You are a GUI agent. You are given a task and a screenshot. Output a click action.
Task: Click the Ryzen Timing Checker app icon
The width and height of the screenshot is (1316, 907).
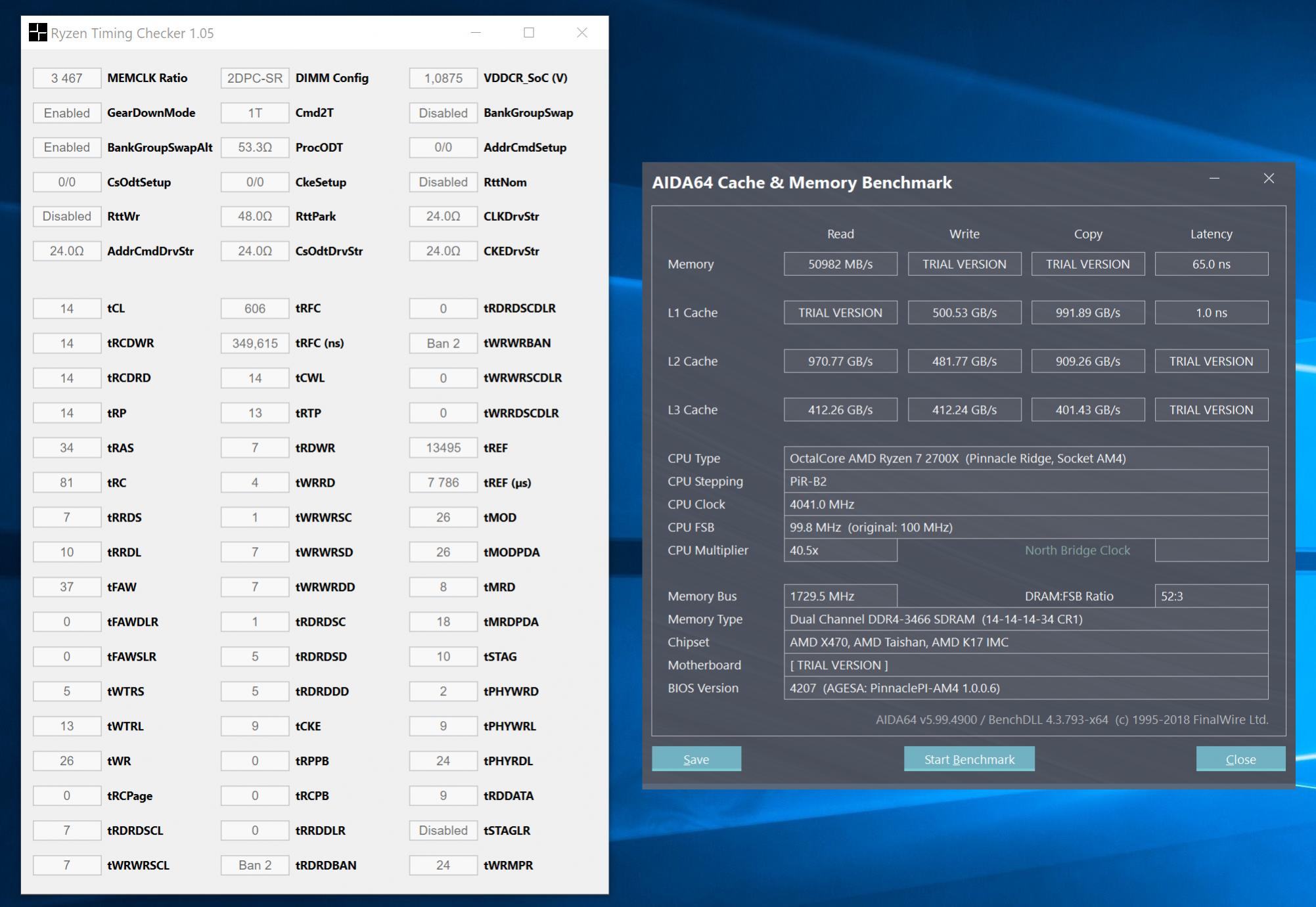pos(37,33)
